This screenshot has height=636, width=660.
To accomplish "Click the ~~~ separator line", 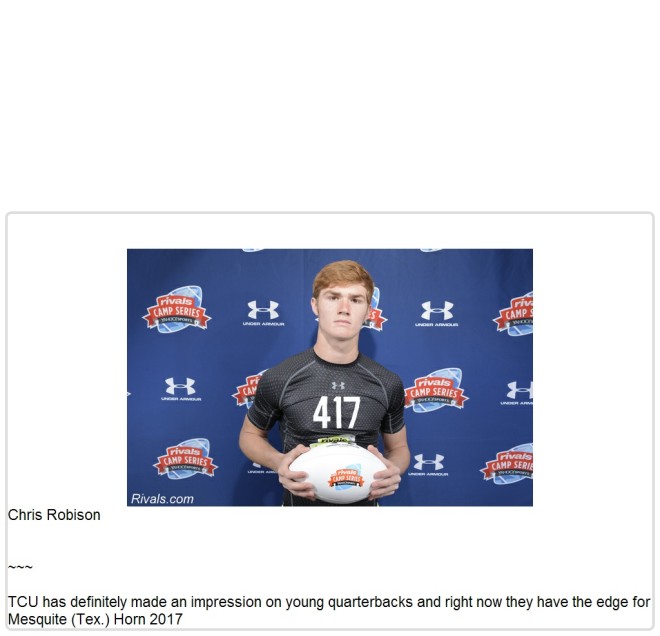I will click(20, 567).
